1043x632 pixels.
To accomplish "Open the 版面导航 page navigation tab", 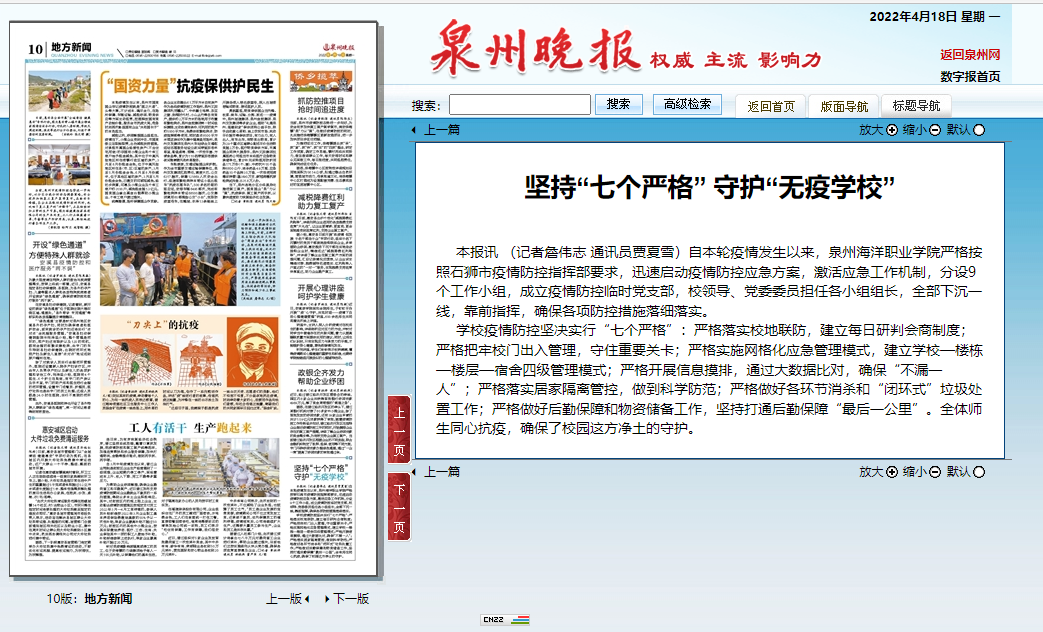I will [844, 106].
